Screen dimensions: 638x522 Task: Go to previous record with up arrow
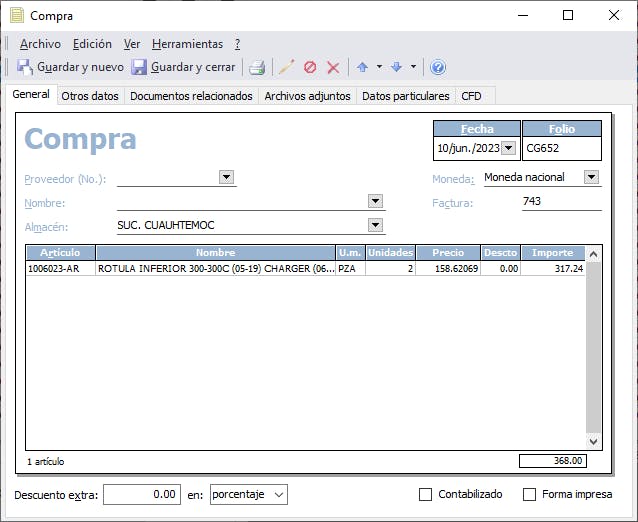362,67
